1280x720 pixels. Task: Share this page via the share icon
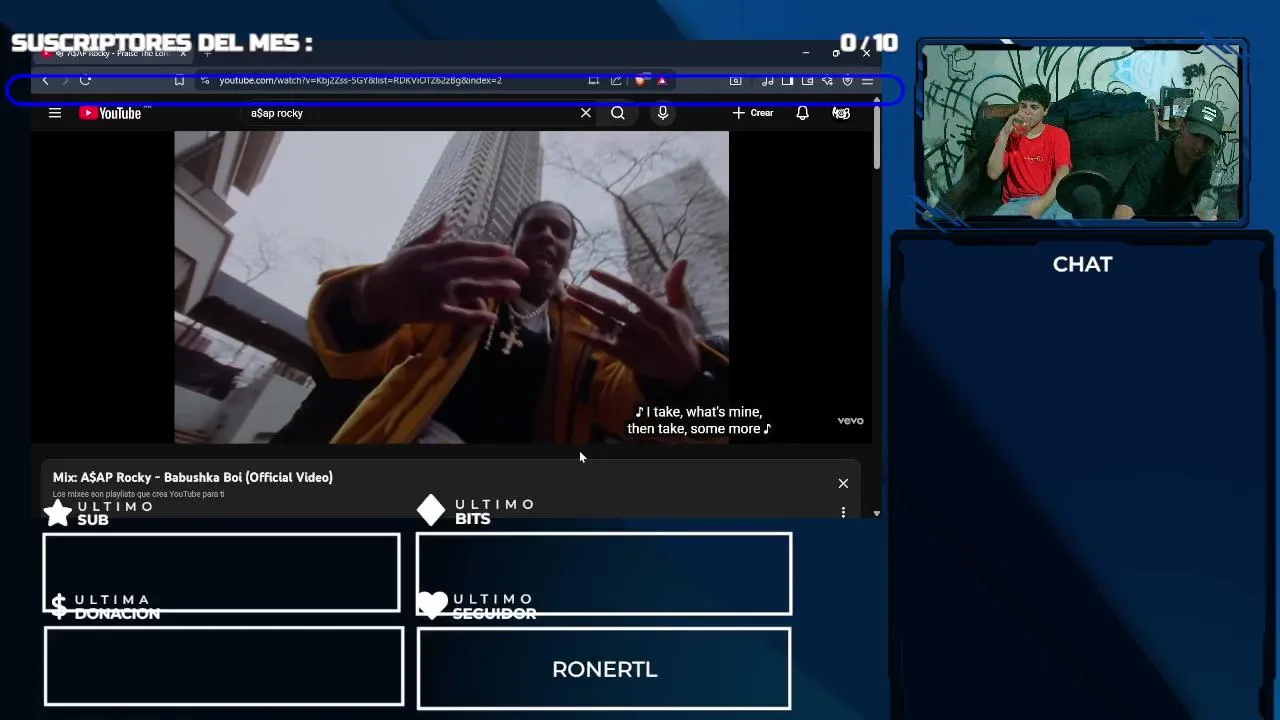(x=616, y=80)
